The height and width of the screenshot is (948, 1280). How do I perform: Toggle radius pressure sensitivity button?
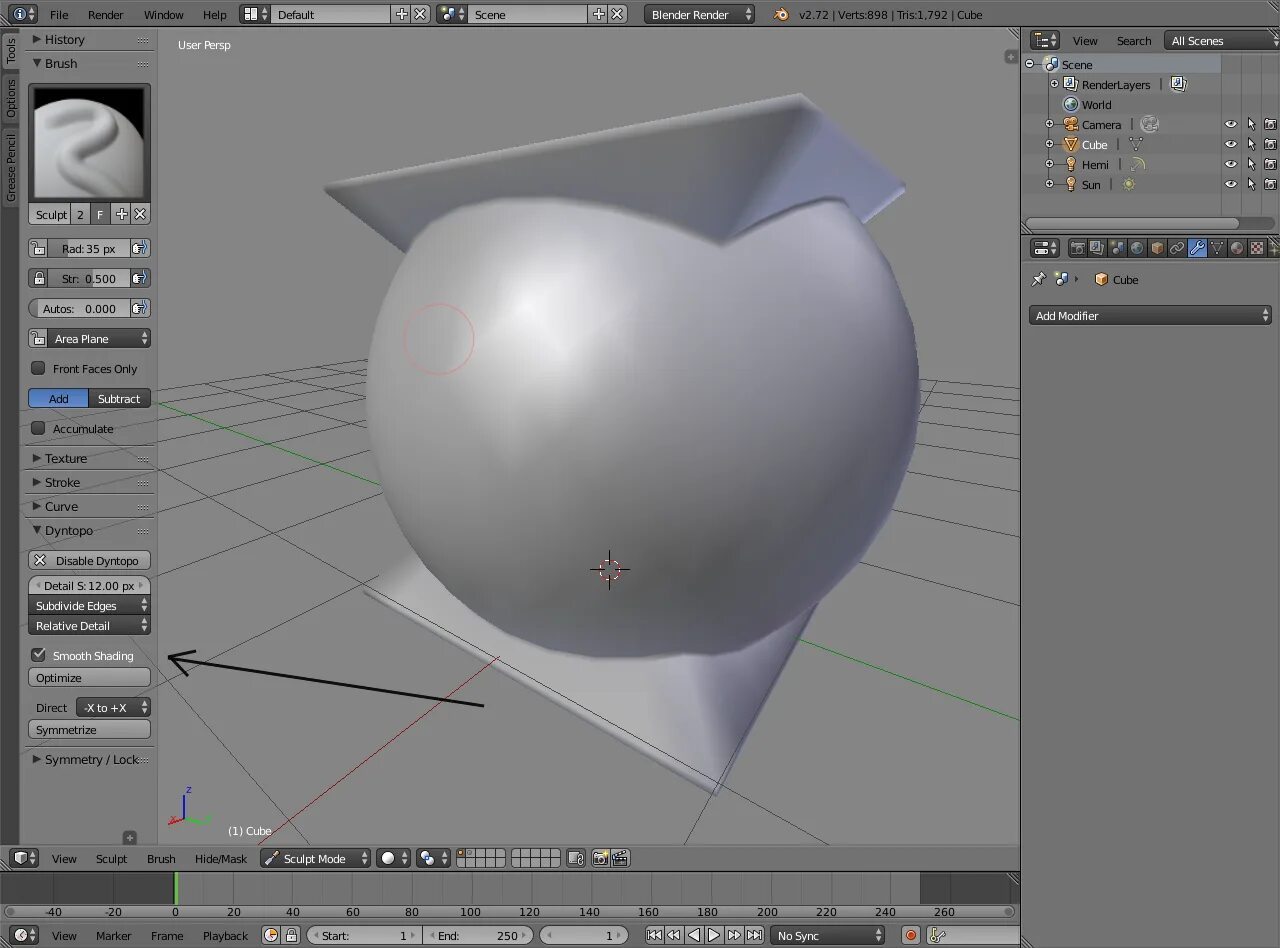140,248
